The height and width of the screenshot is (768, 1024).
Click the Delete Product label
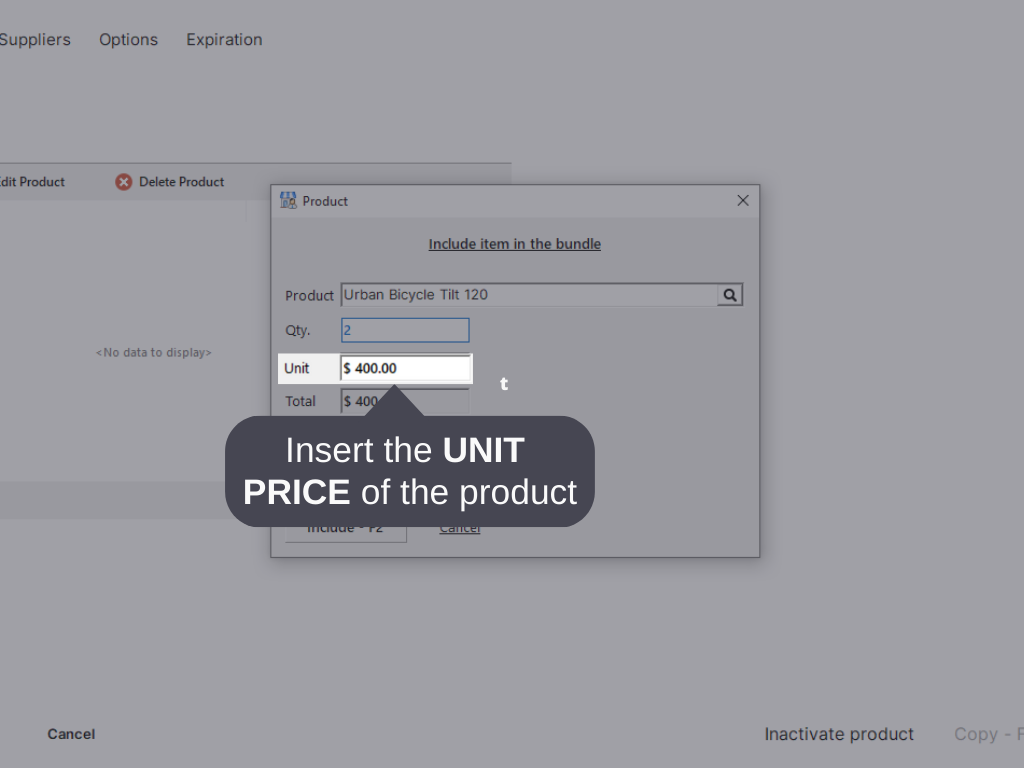(x=182, y=182)
